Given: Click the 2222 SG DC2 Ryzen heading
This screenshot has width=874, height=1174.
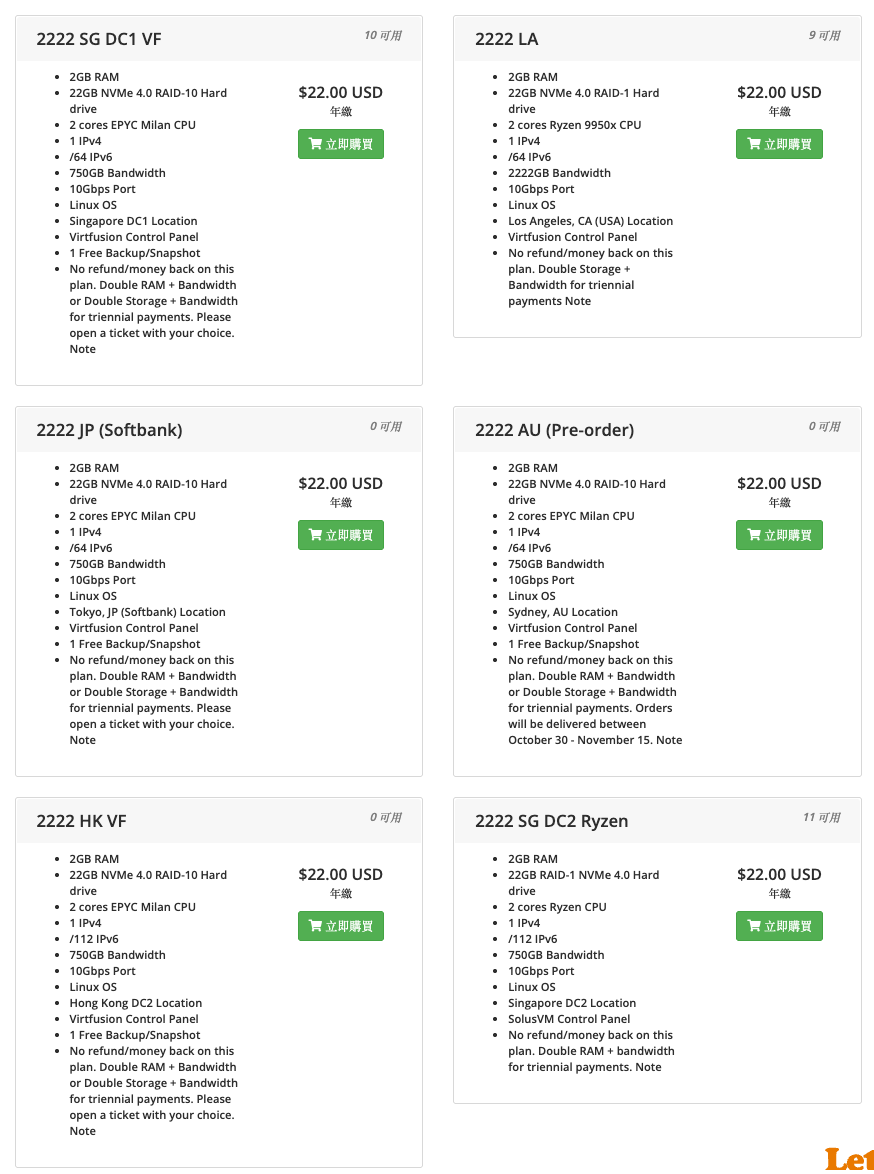Looking at the screenshot, I should 551,821.
